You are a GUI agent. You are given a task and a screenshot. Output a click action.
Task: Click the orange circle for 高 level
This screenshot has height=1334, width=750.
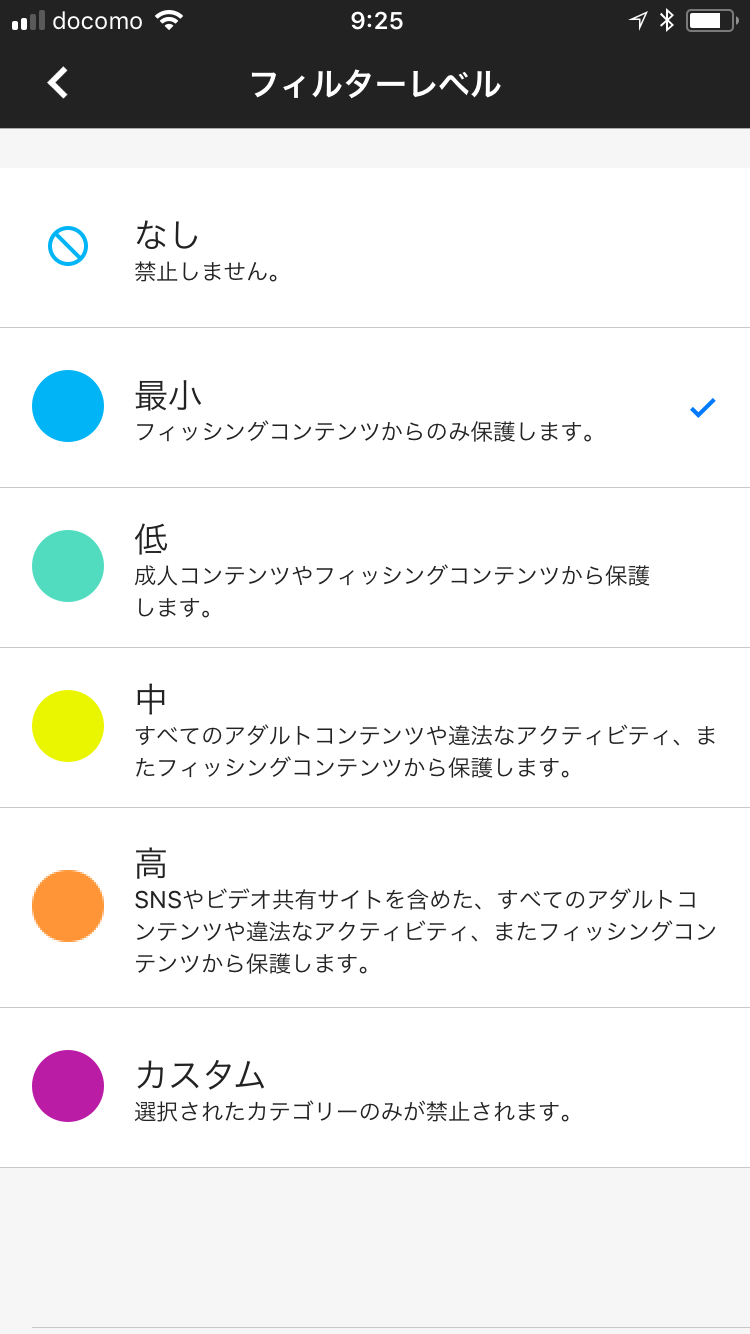68,906
